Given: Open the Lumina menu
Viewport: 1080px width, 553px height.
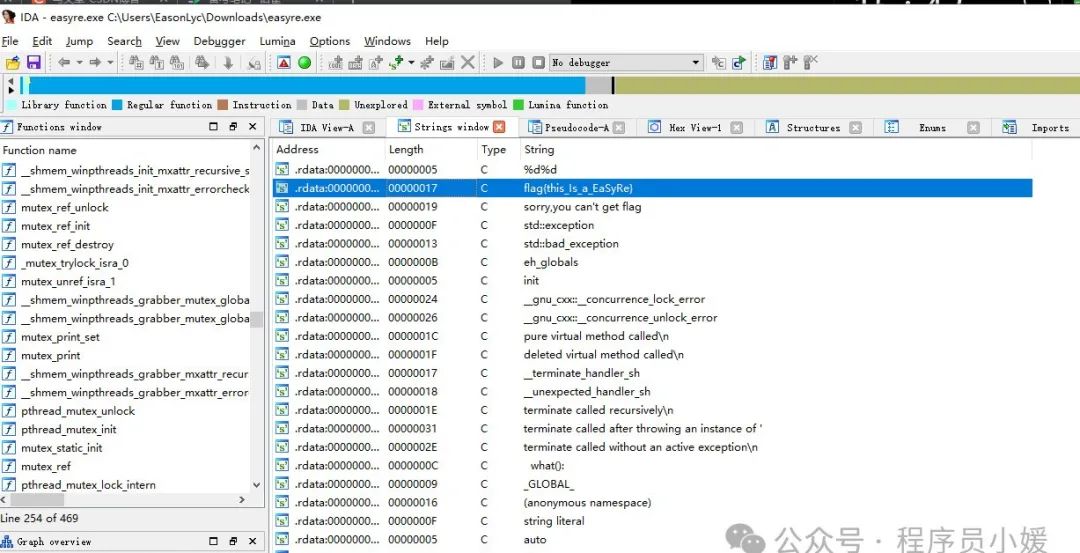Looking at the screenshot, I should [278, 41].
